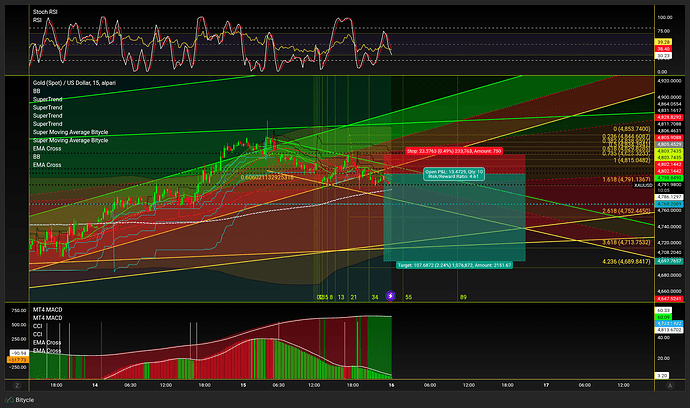Click white MACD value tag -90.94
The width and height of the screenshot is (690, 408).
pyautogui.click(x=18, y=353)
